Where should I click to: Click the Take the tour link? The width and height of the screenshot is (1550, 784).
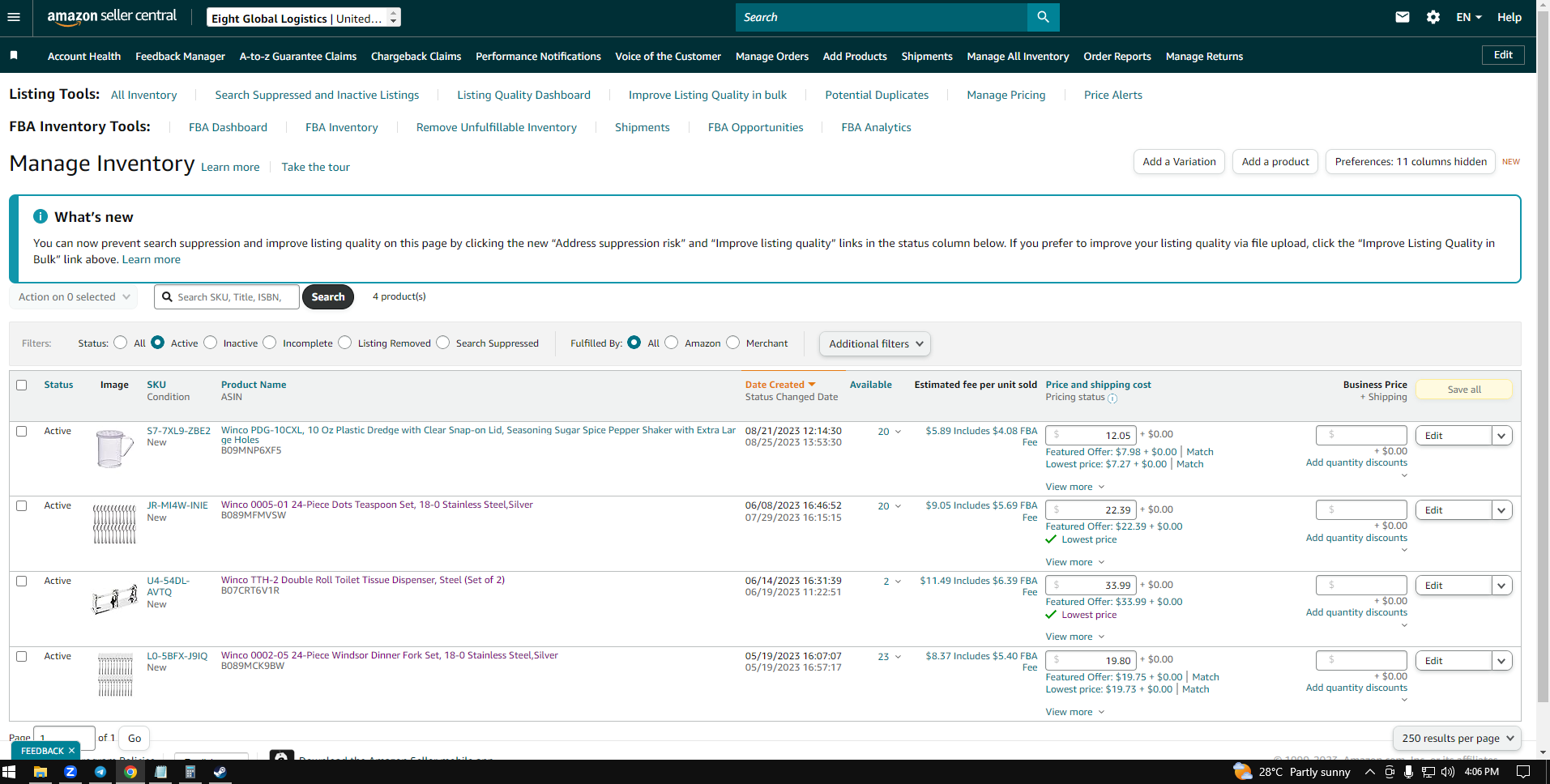[316, 167]
